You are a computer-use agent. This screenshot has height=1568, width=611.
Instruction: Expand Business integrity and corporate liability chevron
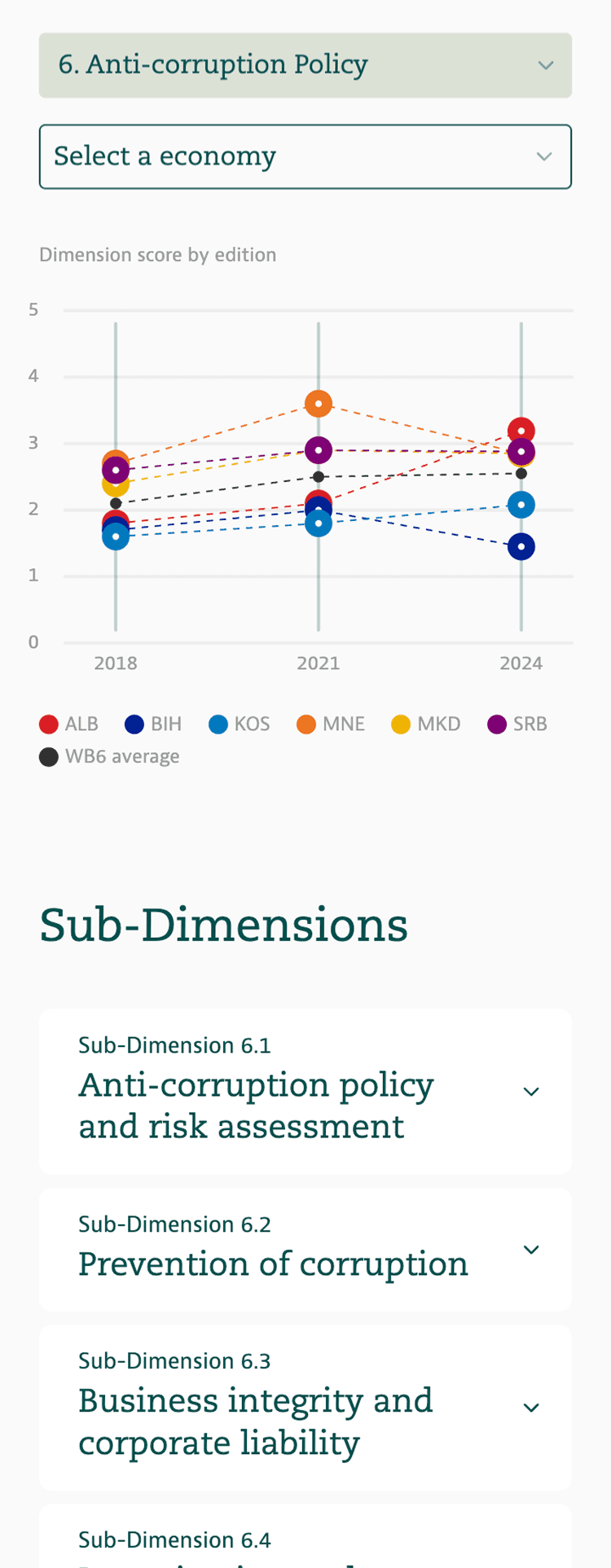tap(531, 1408)
